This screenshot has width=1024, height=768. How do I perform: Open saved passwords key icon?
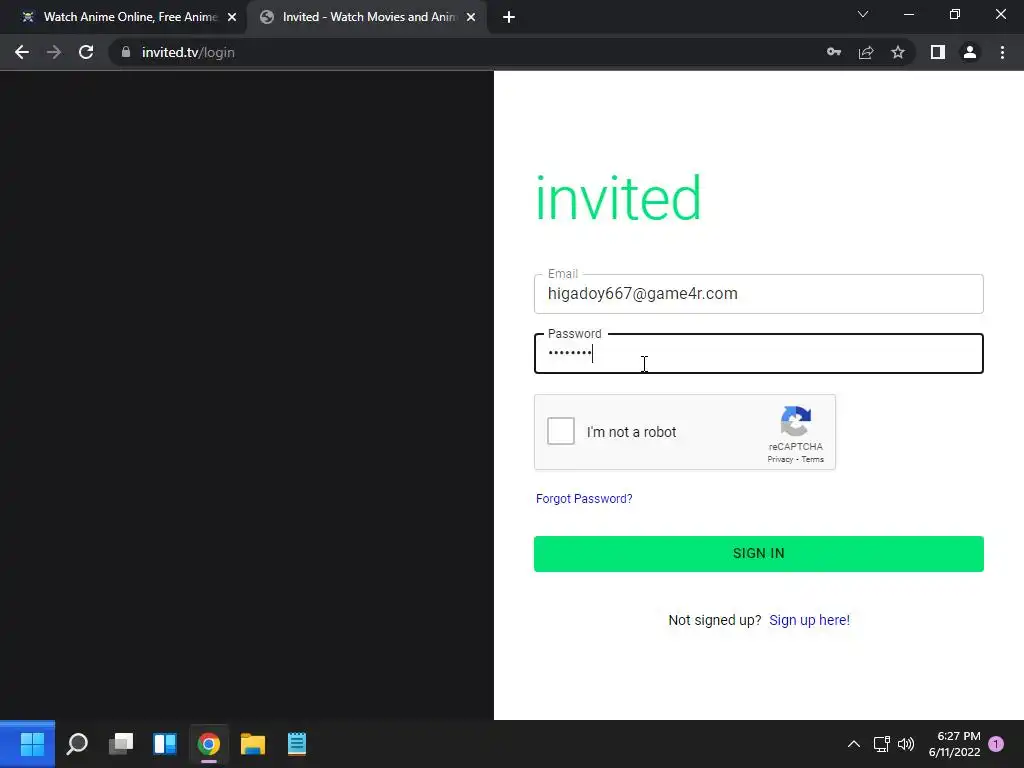pos(834,52)
